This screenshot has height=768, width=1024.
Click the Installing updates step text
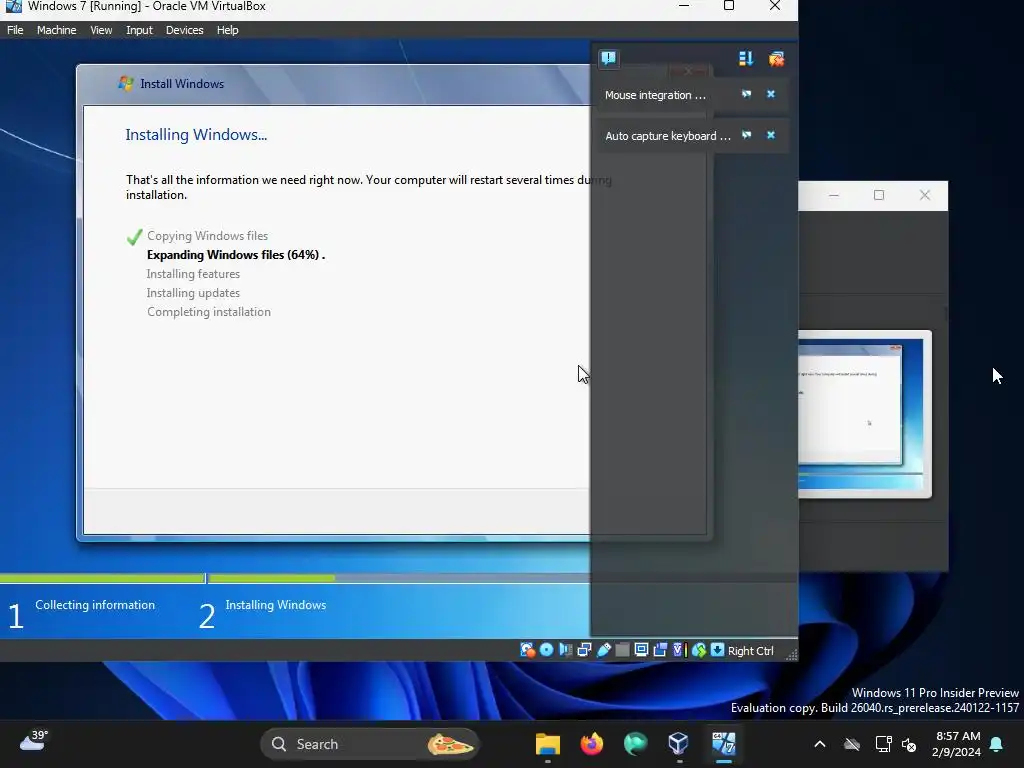click(193, 293)
